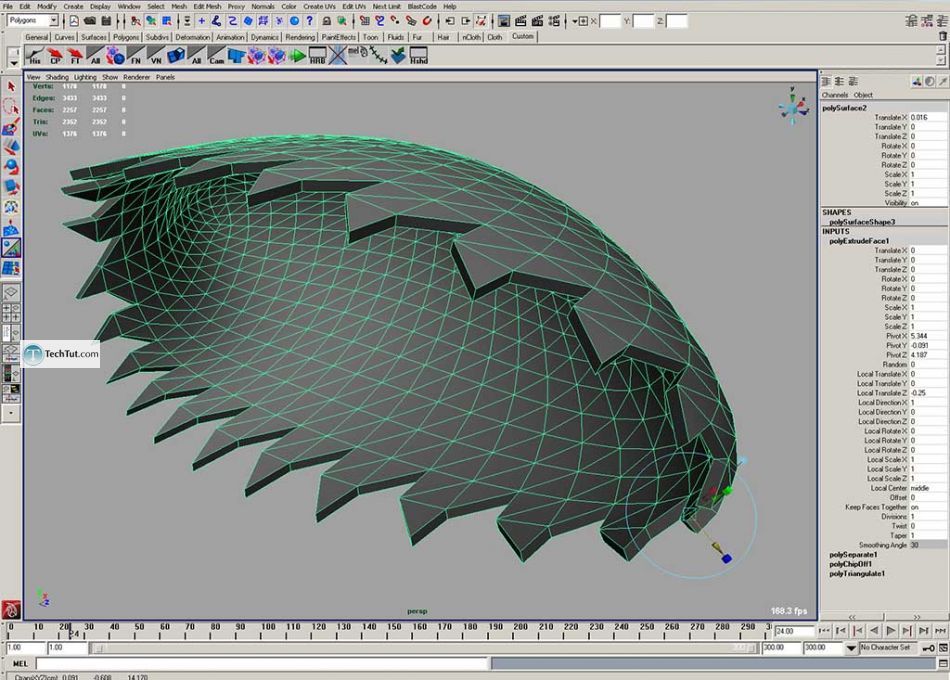Viewport: 950px width, 680px height.
Task: Open the BlastCode menu
Action: pyautogui.click(x=422, y=6)
